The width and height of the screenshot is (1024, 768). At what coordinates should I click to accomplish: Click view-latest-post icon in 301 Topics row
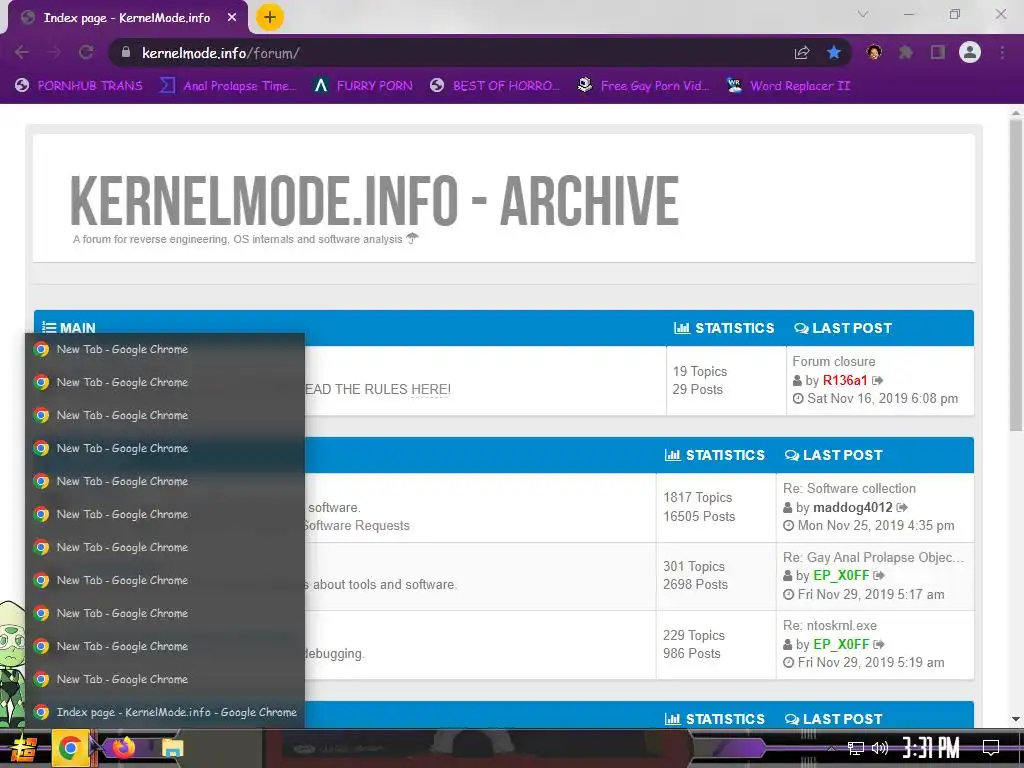coord(880,575)
